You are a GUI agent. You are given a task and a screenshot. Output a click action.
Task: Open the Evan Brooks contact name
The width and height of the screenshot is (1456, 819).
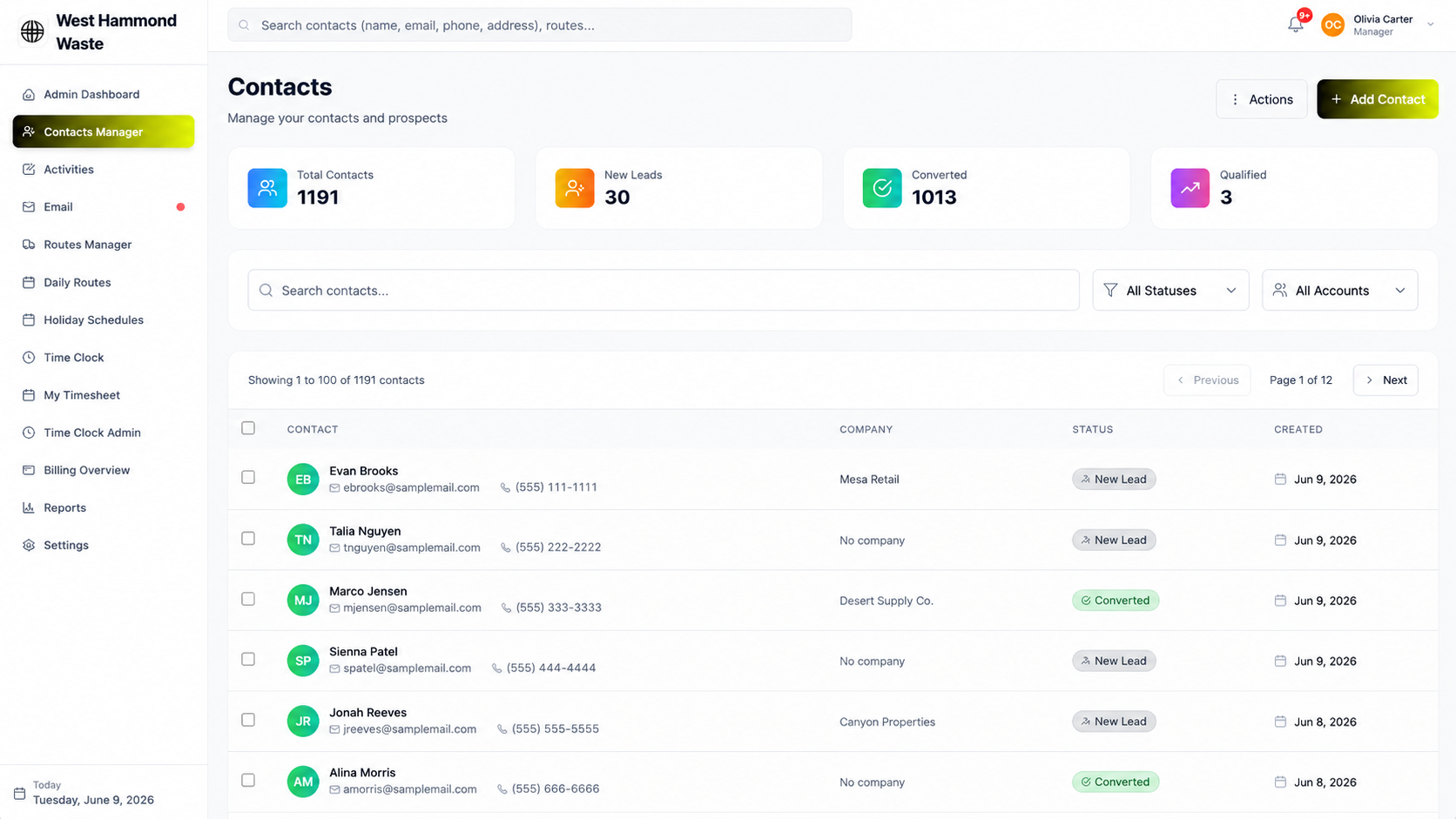(363, 471)
